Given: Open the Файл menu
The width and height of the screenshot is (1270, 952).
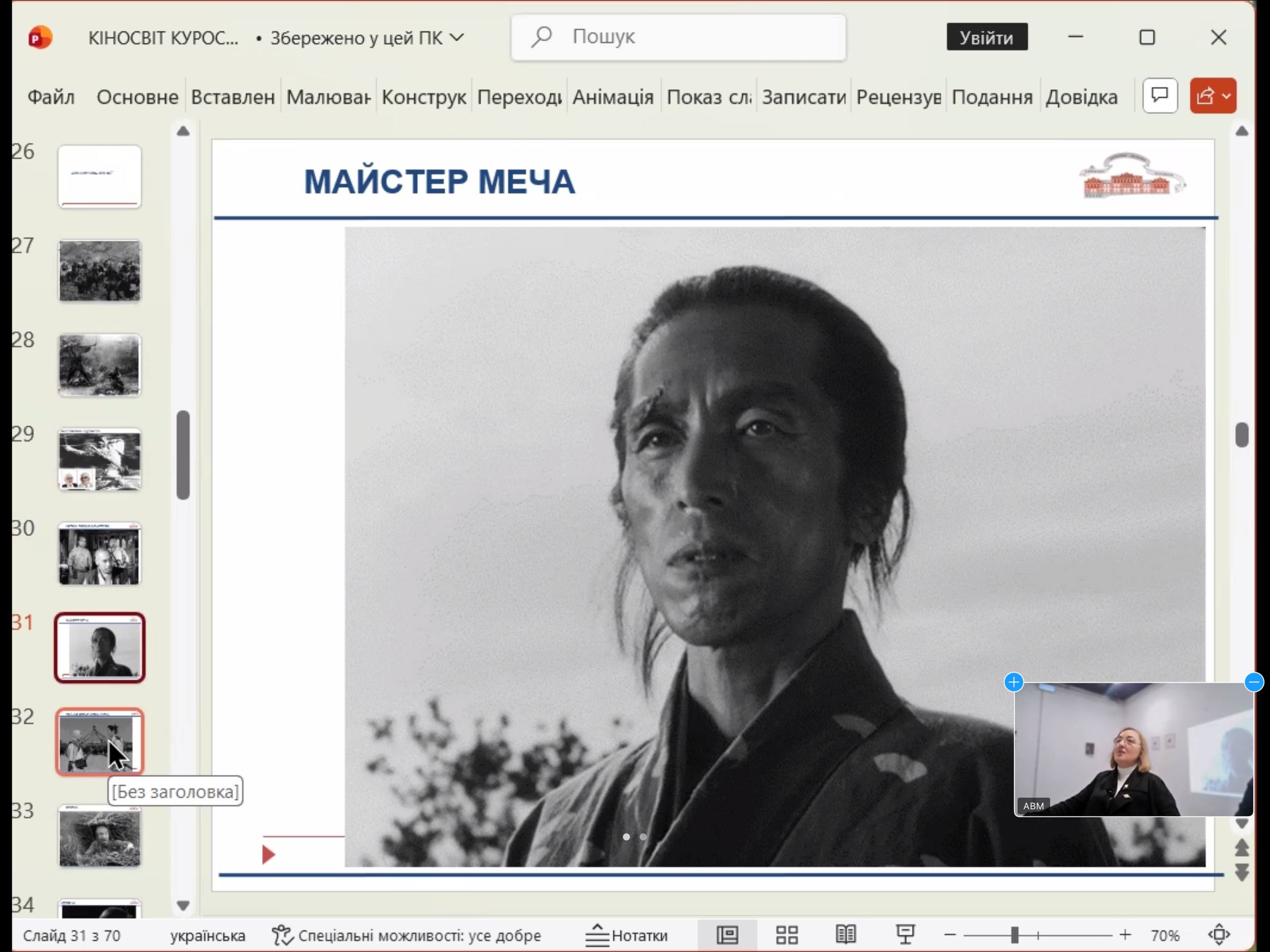Looking at the screenshot, I should [51, 97].
